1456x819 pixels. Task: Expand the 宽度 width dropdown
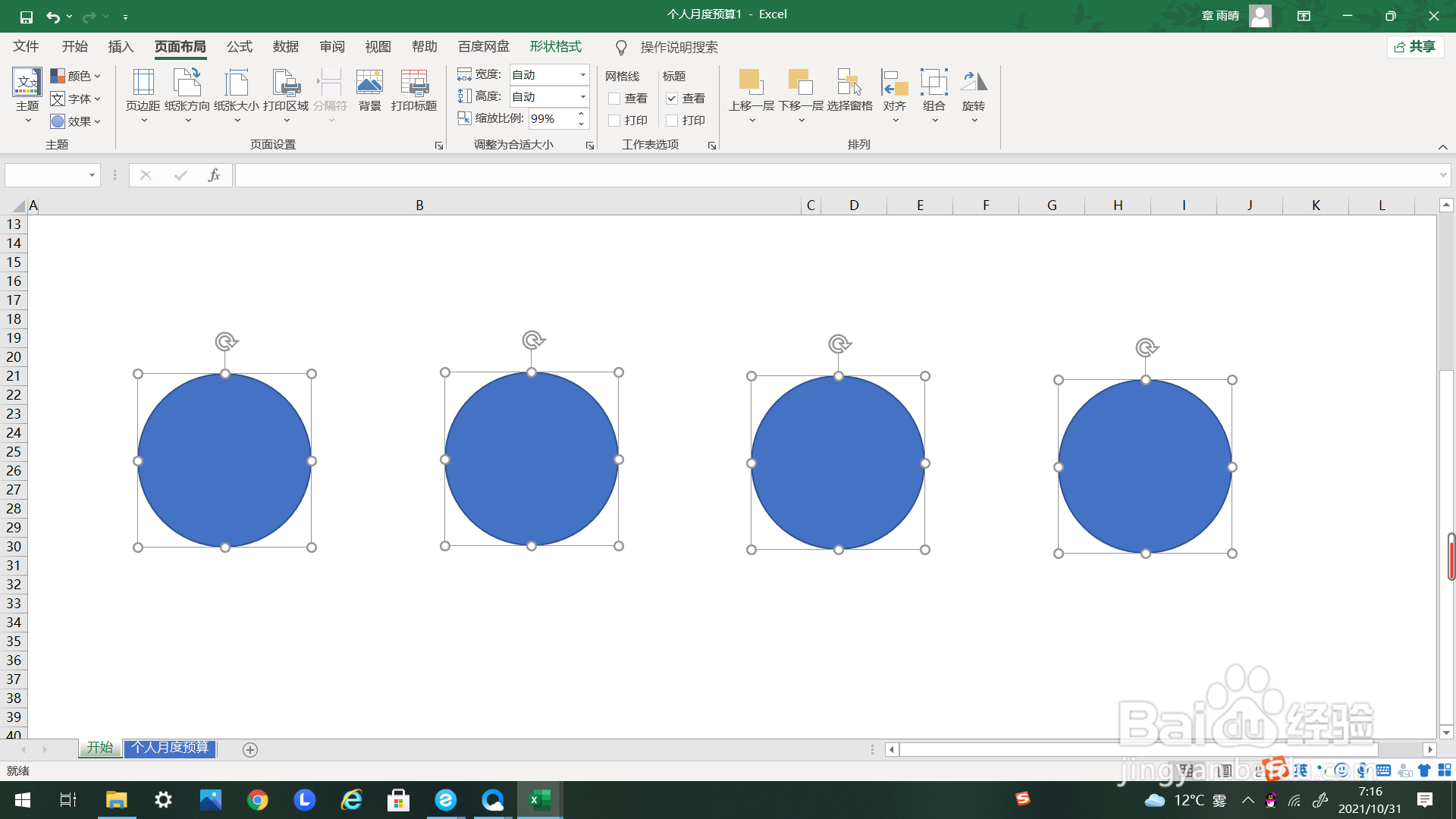(x=582, y=74)
